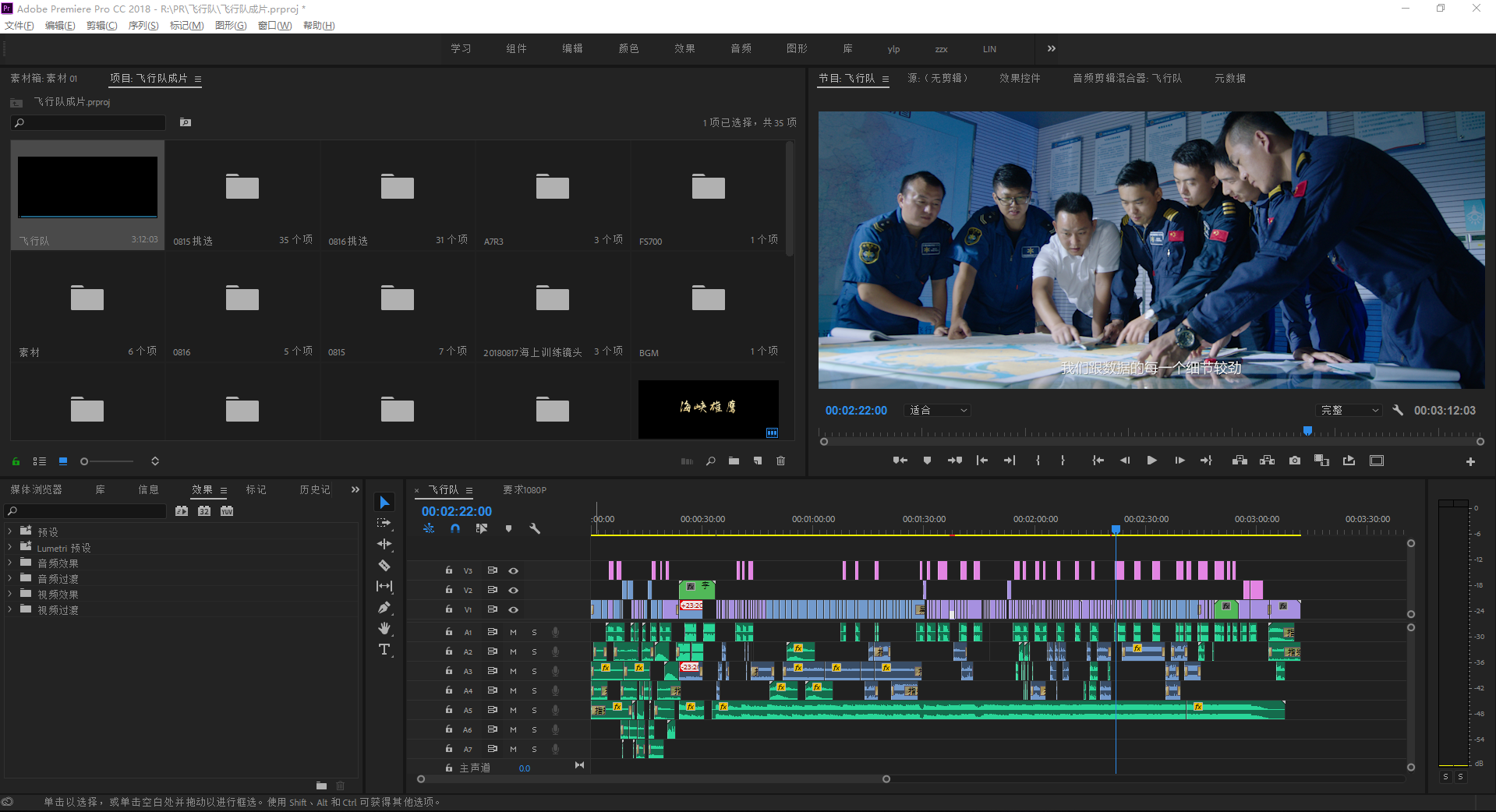Toggle lock on track V3

[449, 570]
